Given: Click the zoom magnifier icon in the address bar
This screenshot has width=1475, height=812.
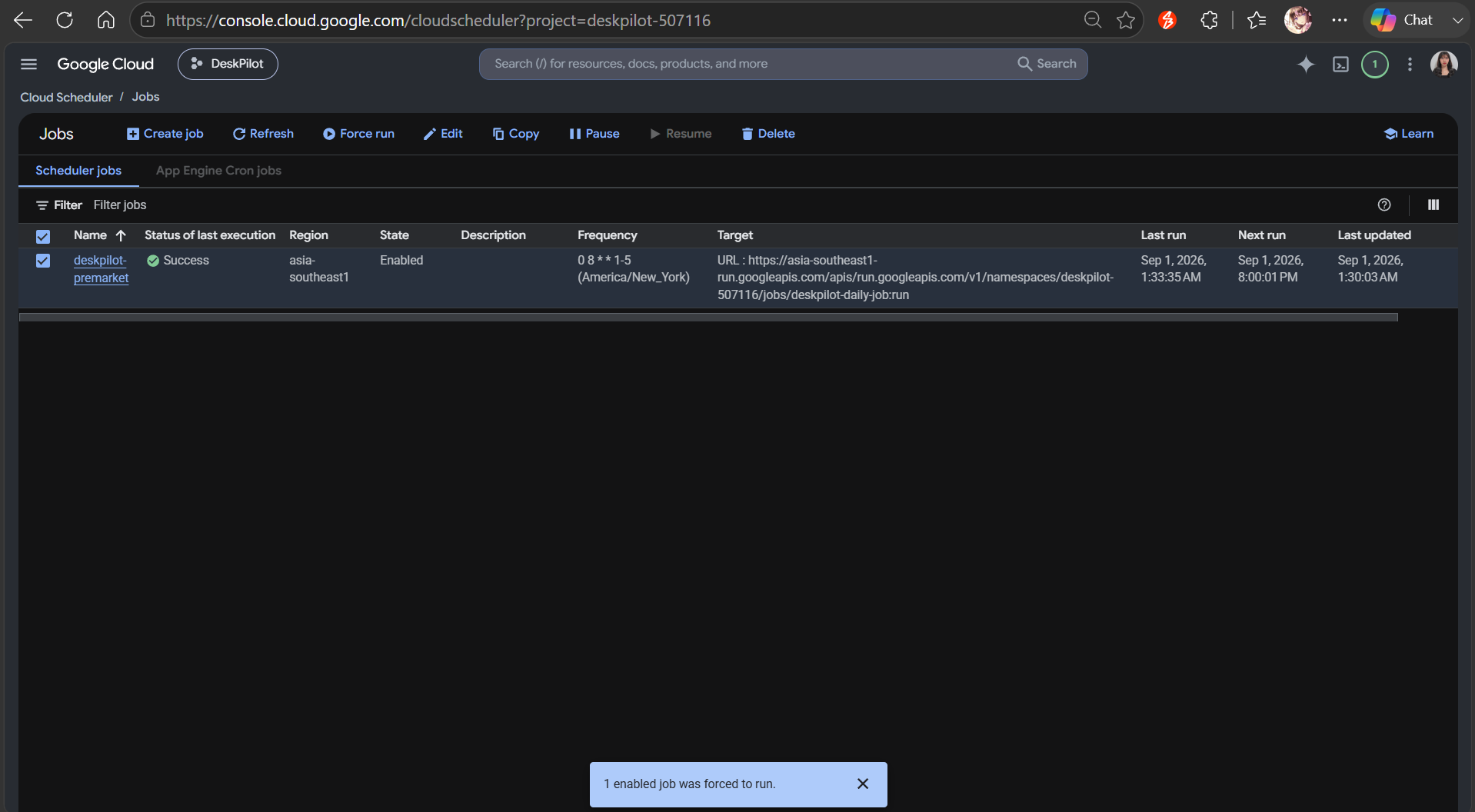Looking at the screenshot, I should [1092, 20].
